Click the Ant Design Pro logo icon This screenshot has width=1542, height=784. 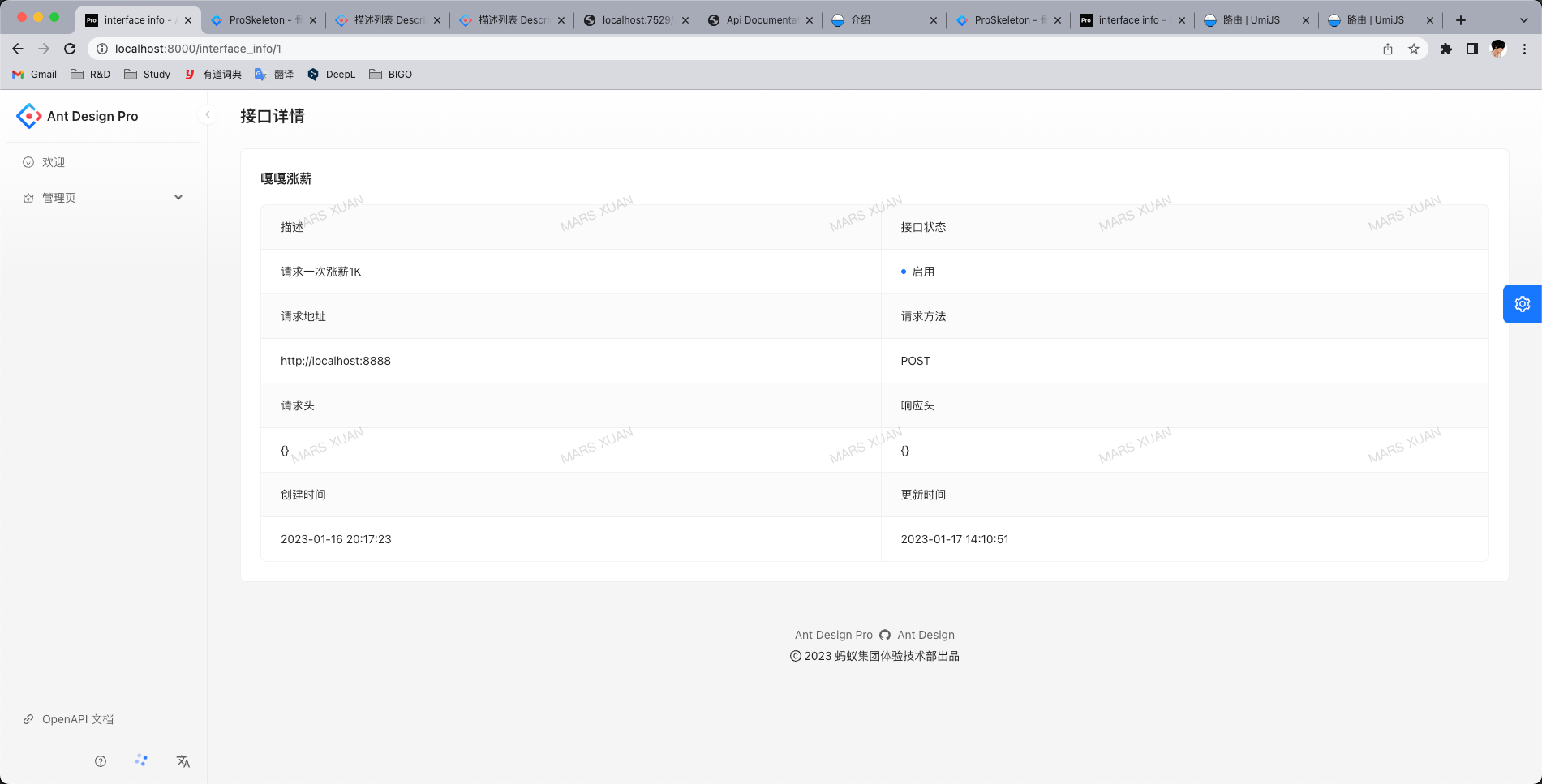coord(28,116)
